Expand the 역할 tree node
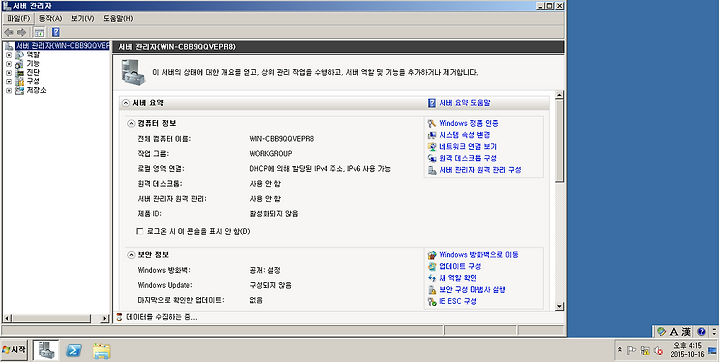The width and height of the screenshot is (720, 362). 9,55
